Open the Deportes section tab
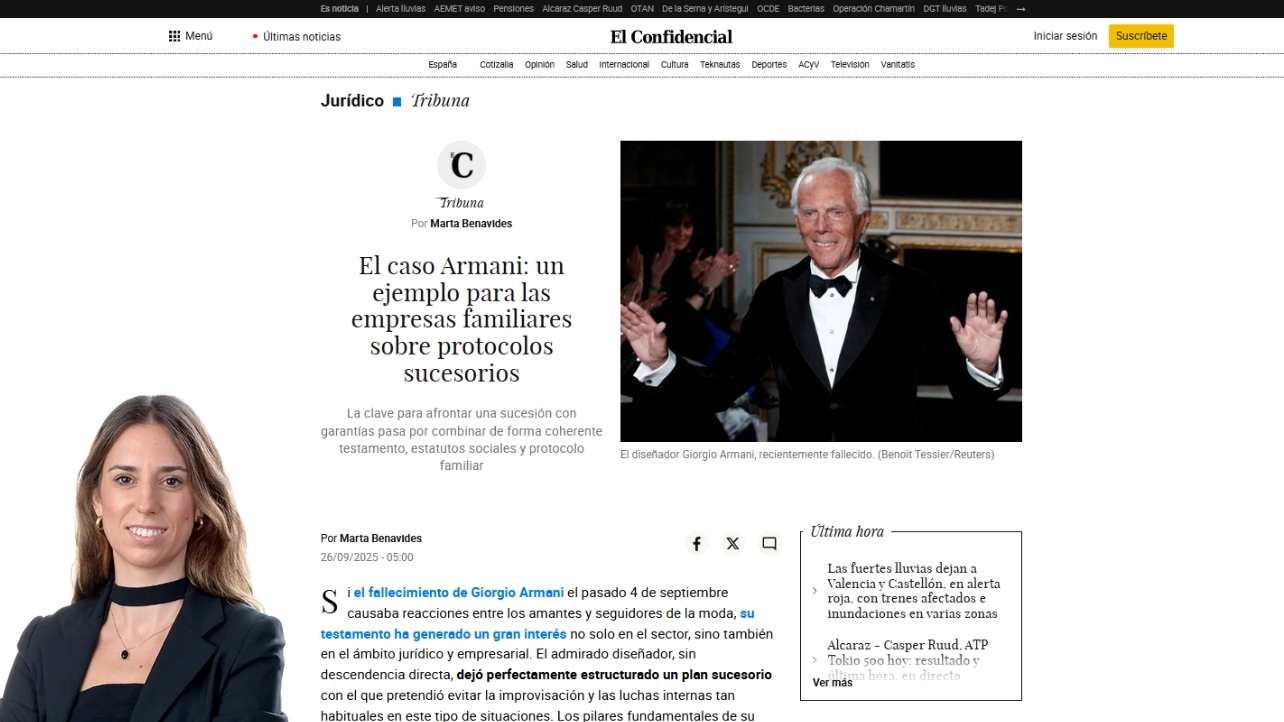The height and width of the screenshot is (722, 1284). (768, 64)
